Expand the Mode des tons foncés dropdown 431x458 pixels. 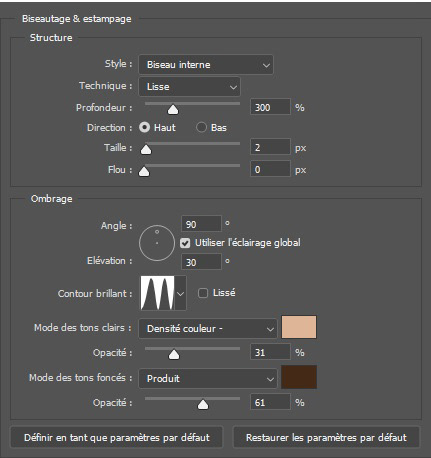pyautogui.click(x=208, y=379)
